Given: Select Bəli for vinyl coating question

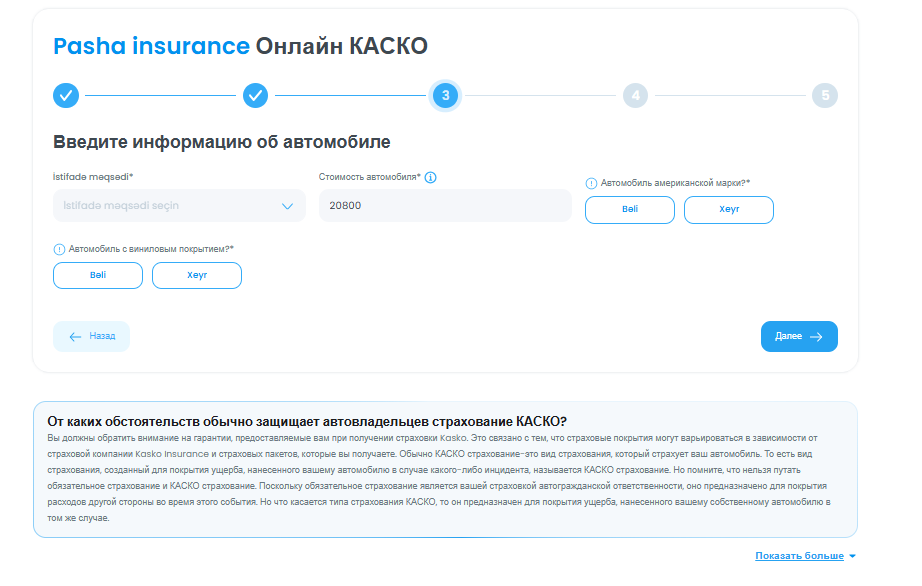Looking at the screenshot, I should tap(97, 275).
